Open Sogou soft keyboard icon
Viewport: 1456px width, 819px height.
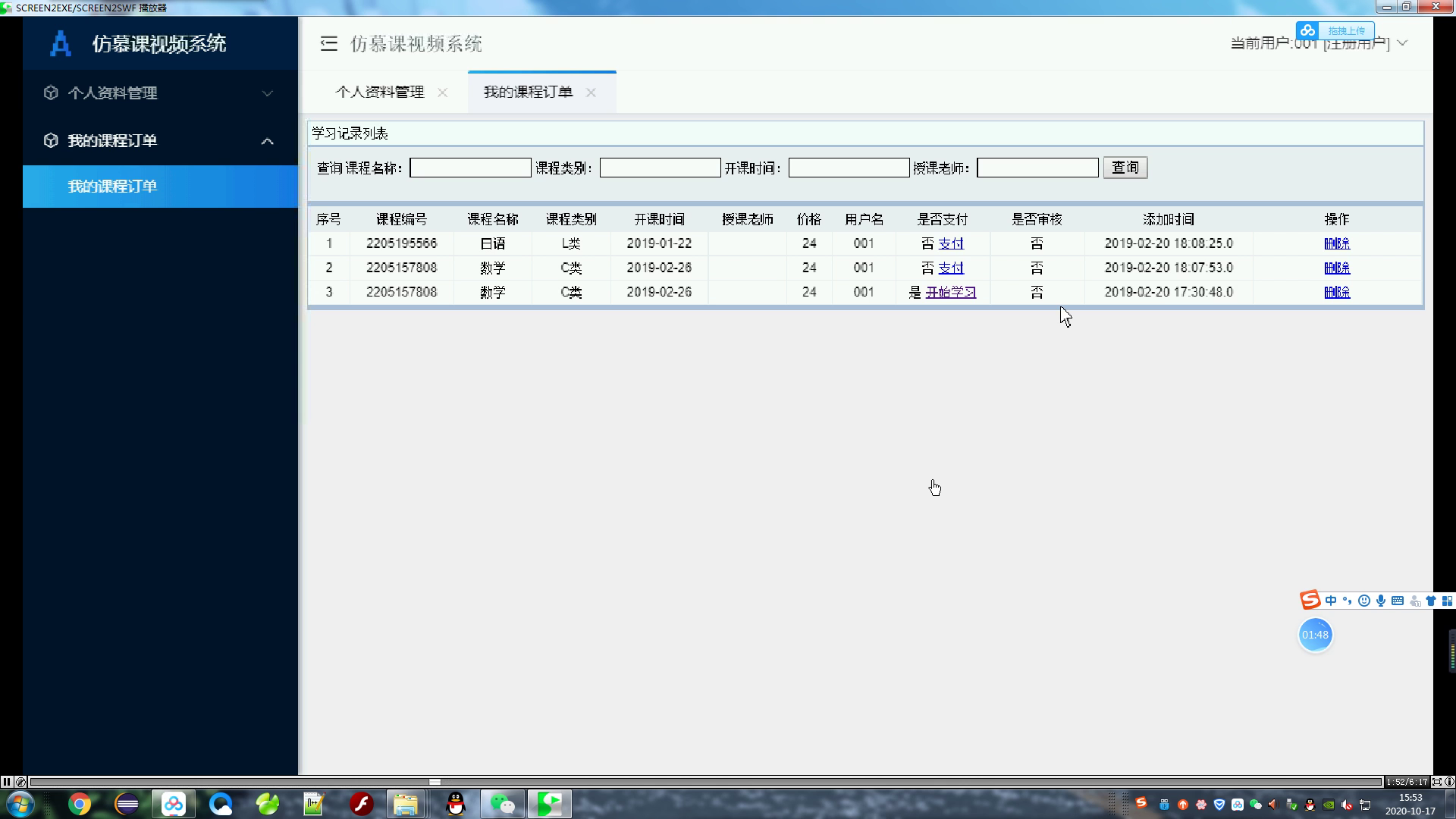pyautogui.click(x=1397, y=601)
